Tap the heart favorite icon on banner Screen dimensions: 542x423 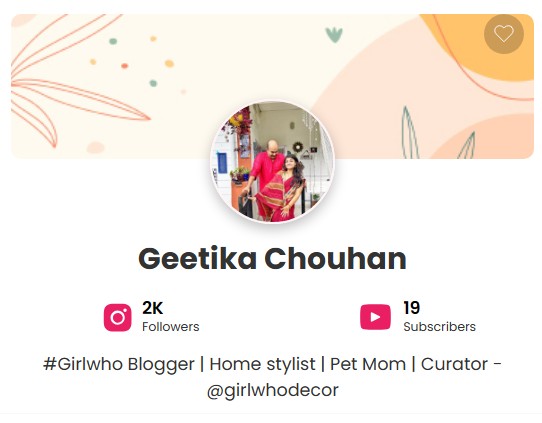(504, 34)
